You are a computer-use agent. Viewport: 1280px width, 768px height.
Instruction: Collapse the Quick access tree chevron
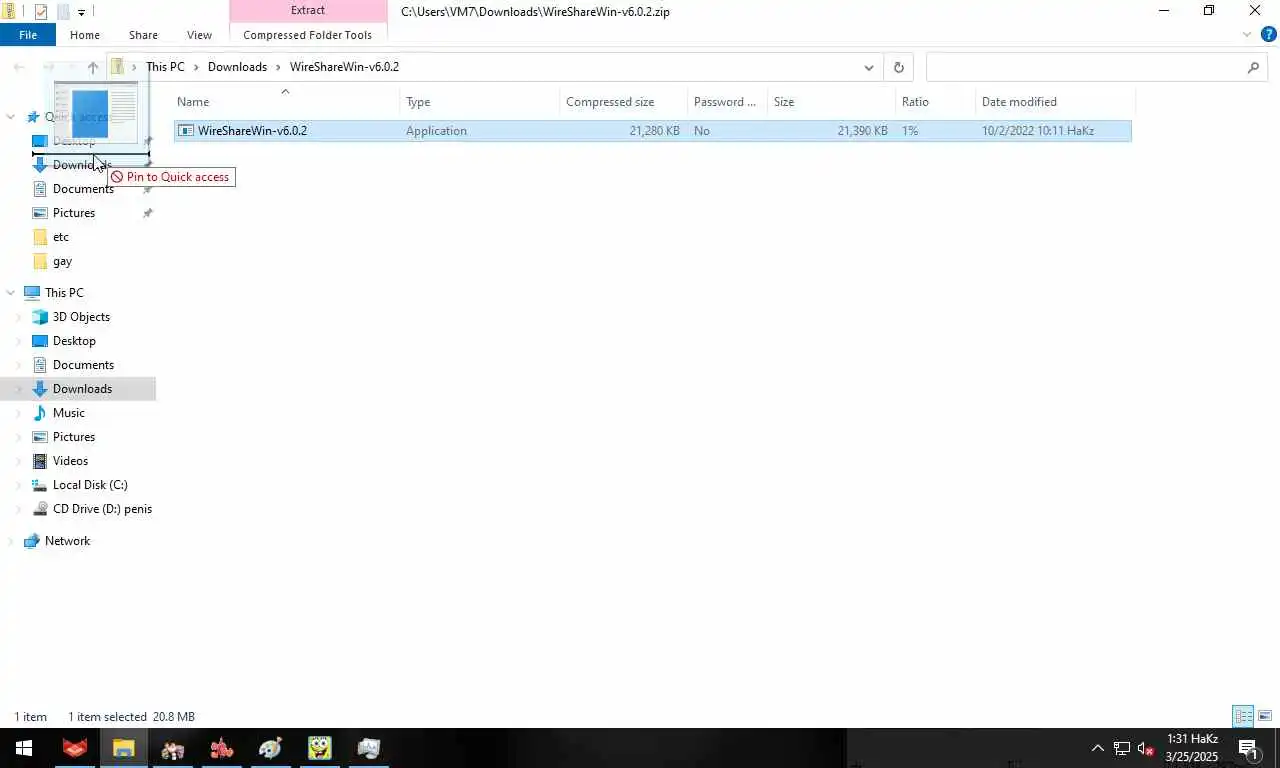(x=11, y=117)
